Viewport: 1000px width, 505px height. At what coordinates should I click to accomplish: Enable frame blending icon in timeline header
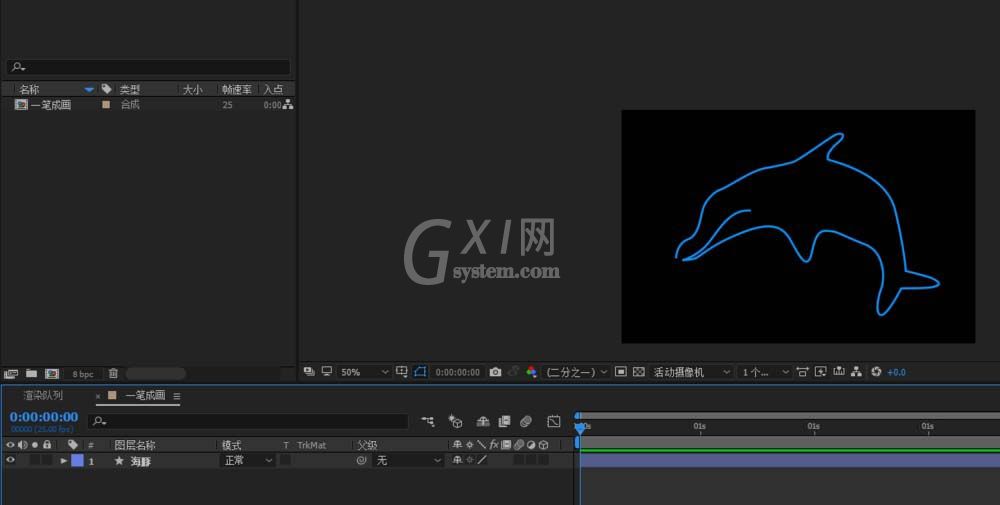tap(504, 421)
